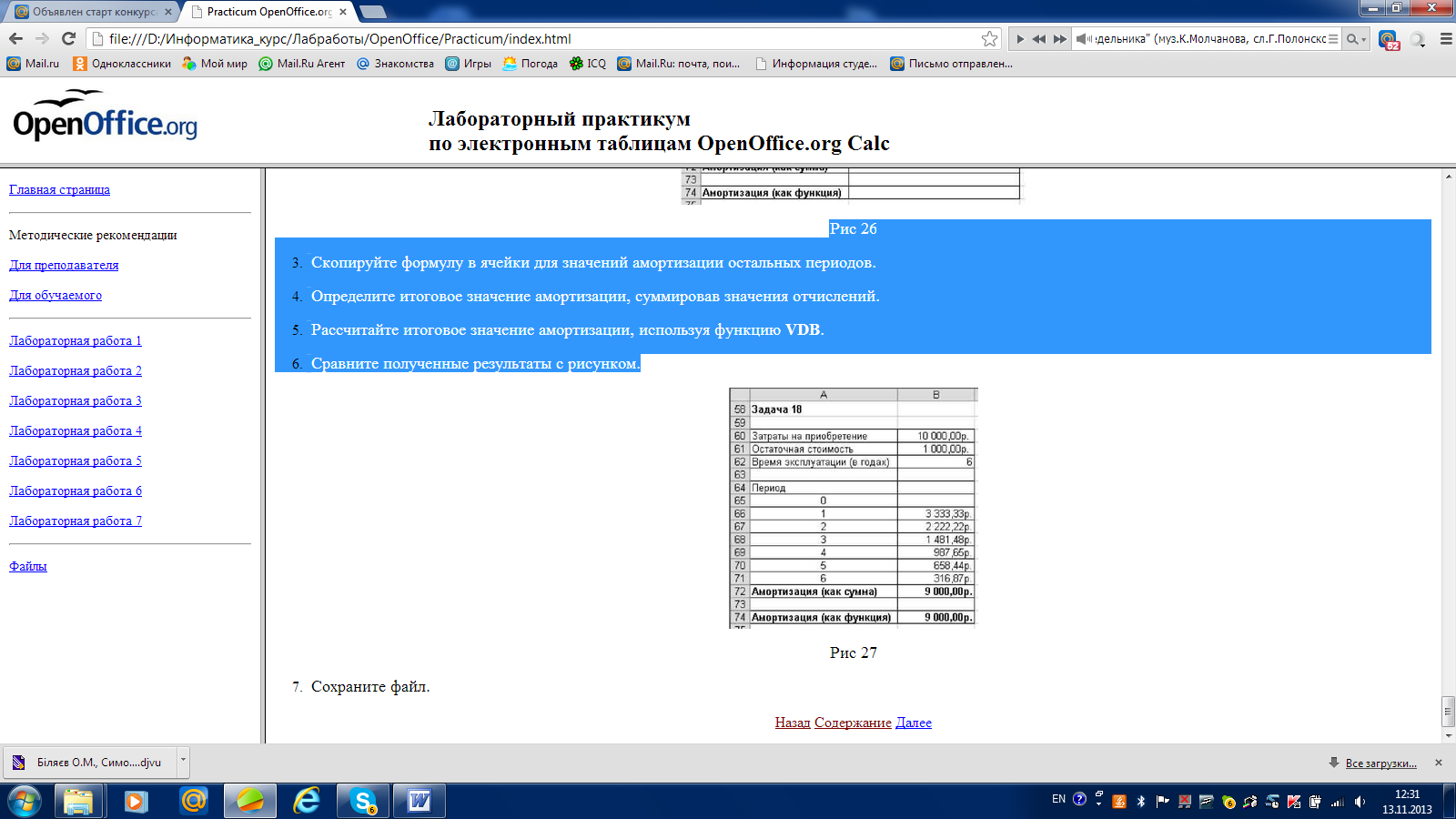1456x819 pixels.
Task: Open Лабораторная работа 4
Action: click(x=76, y=430)
